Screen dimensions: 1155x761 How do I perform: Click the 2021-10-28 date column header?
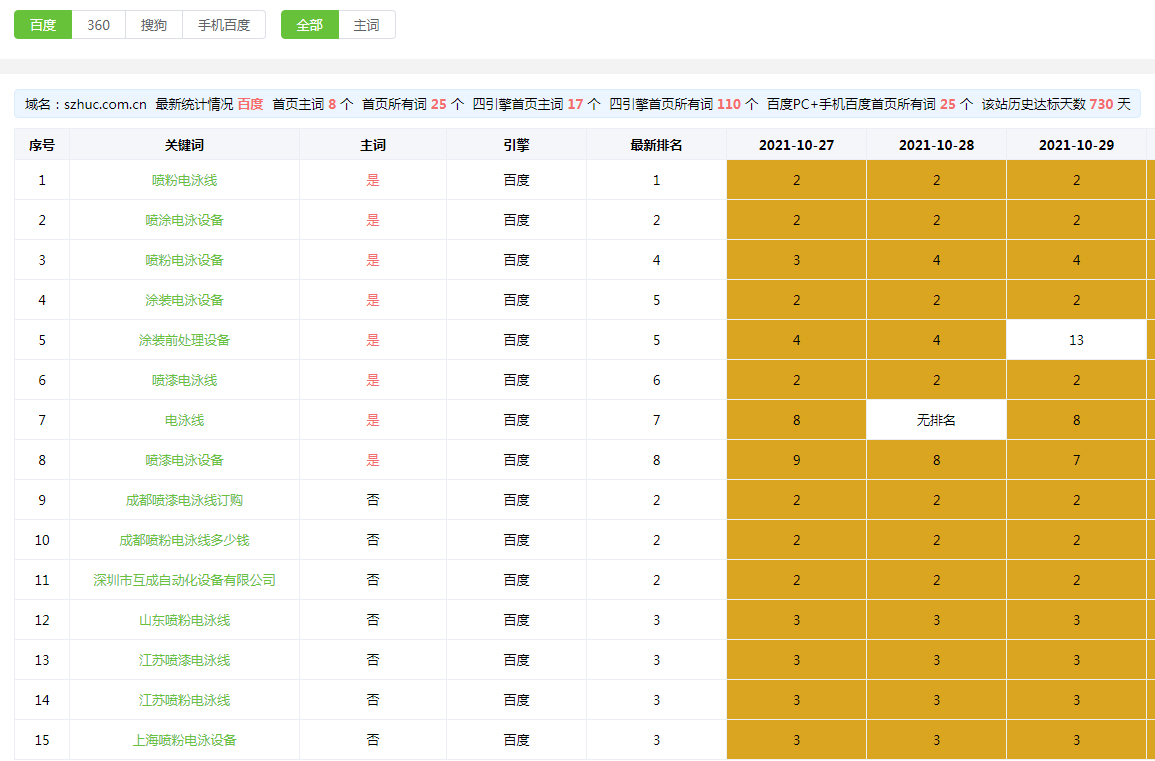point(936,145)
